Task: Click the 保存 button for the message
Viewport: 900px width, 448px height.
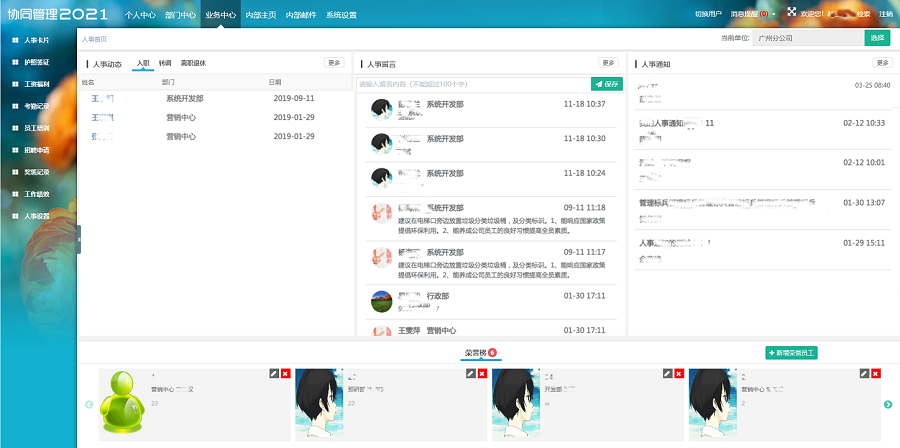Action: pyautogui.click(x=606, y=84)
